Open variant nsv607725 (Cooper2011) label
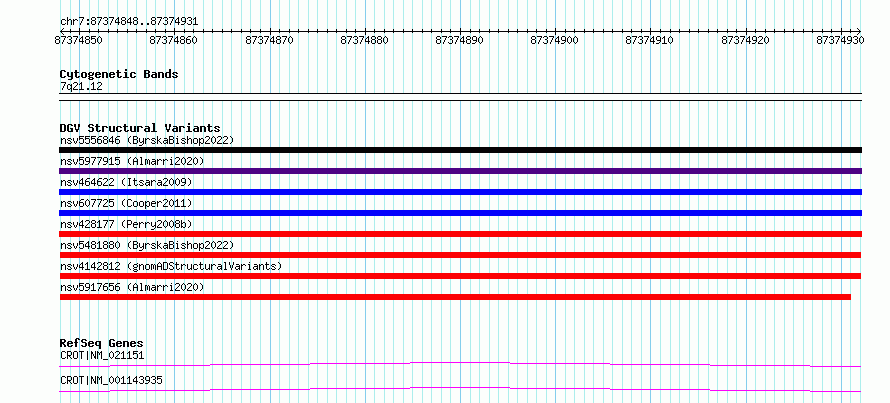The width and height of the screenshot is (890, 403). (x=126, y=203)
